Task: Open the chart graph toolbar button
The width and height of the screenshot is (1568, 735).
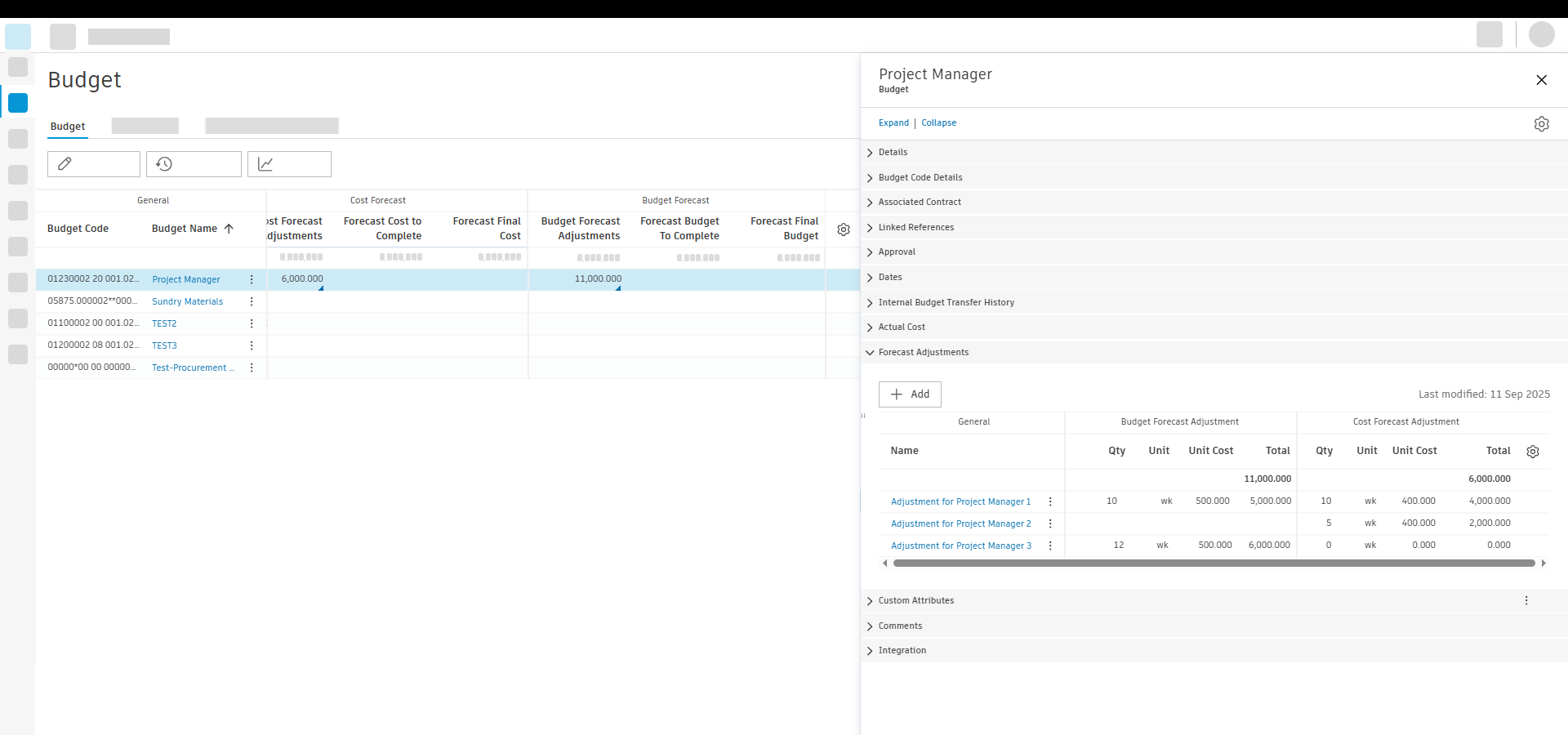Action: [x=289, y=164]
